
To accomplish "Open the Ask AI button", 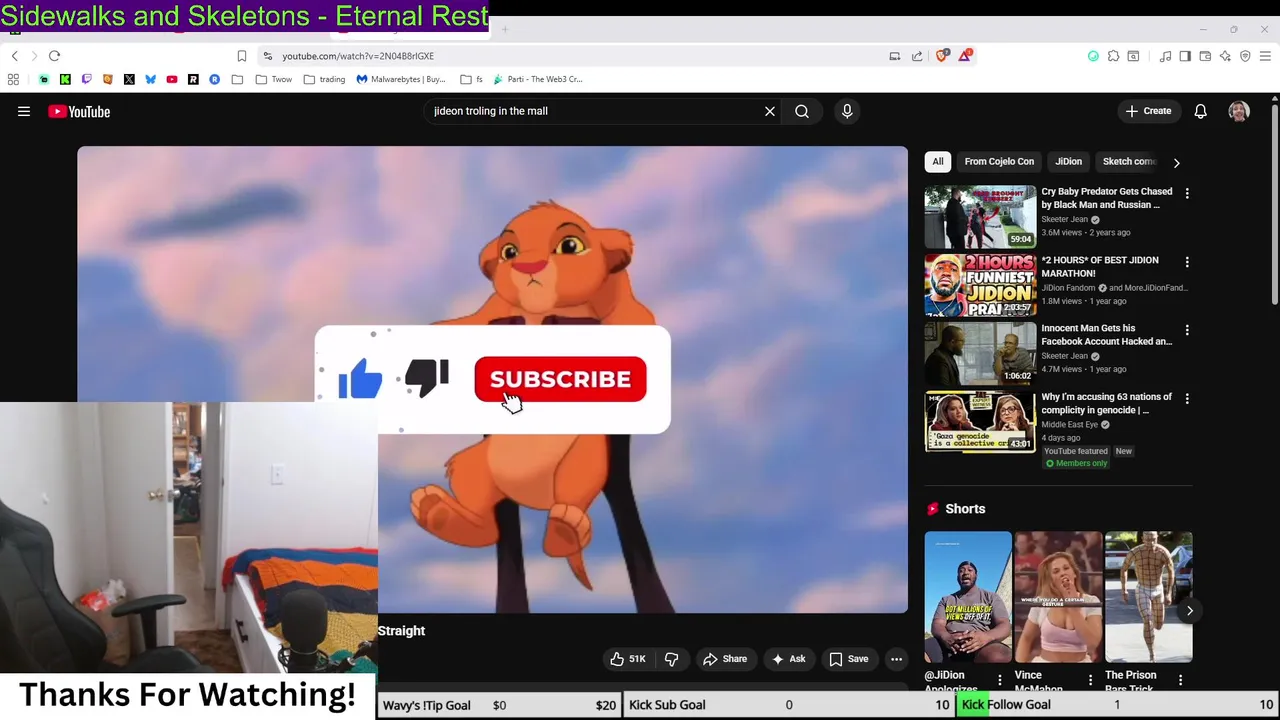I will (x=788, y=659).
